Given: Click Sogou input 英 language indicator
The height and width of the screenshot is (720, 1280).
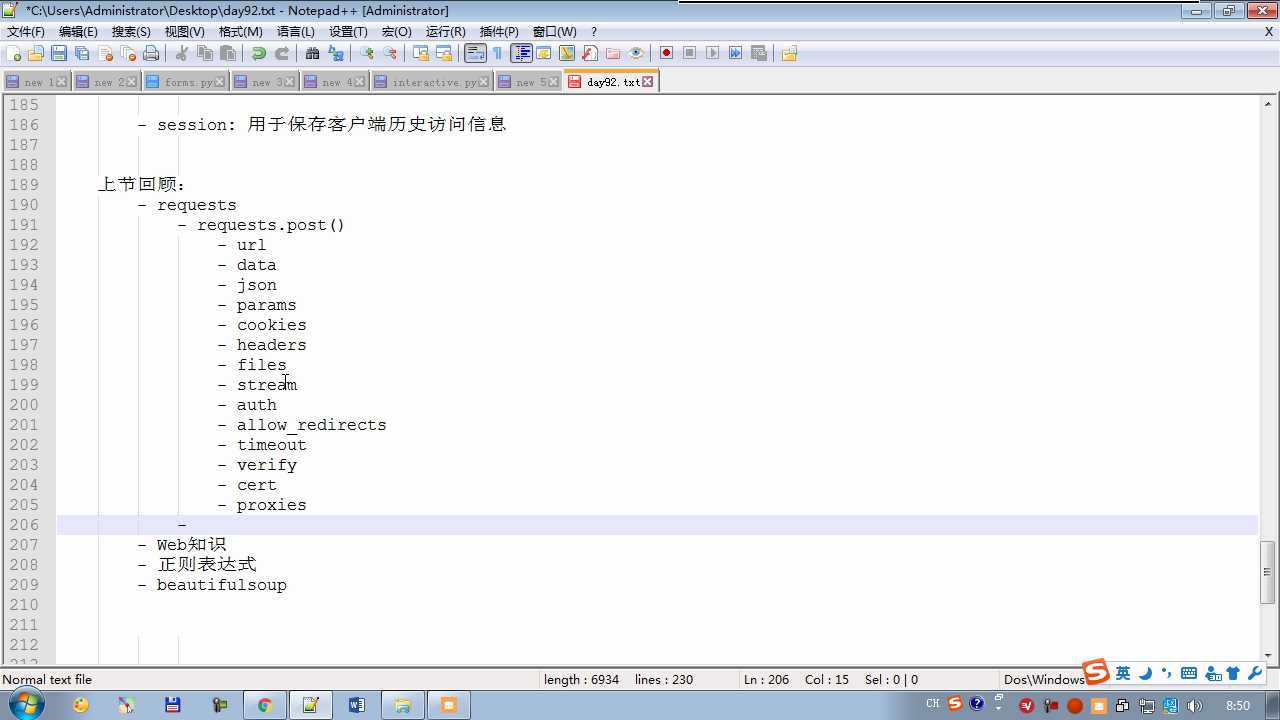Looking at the screenshot, I should pyautogui.click(x=1123, y=673).
